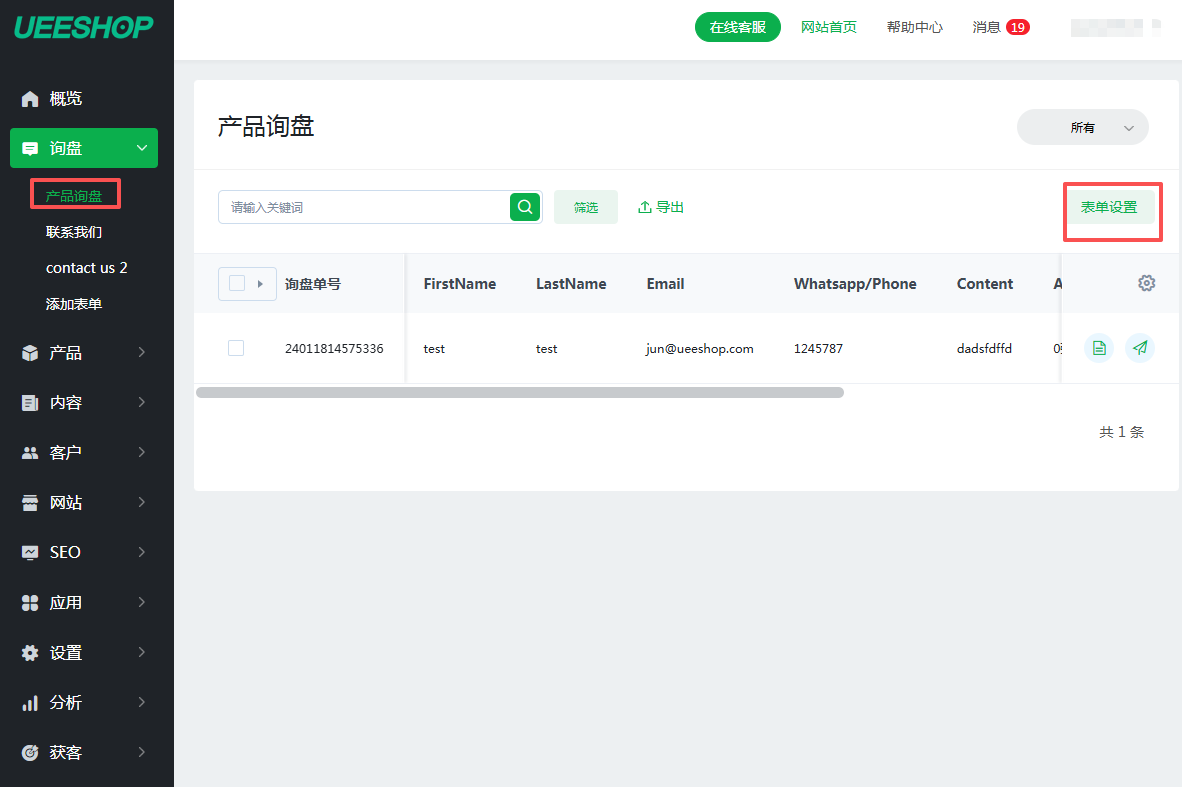Toggle the select-all checkbox in header
This screenshot has height=787, width=1182.
click(237, 283)
